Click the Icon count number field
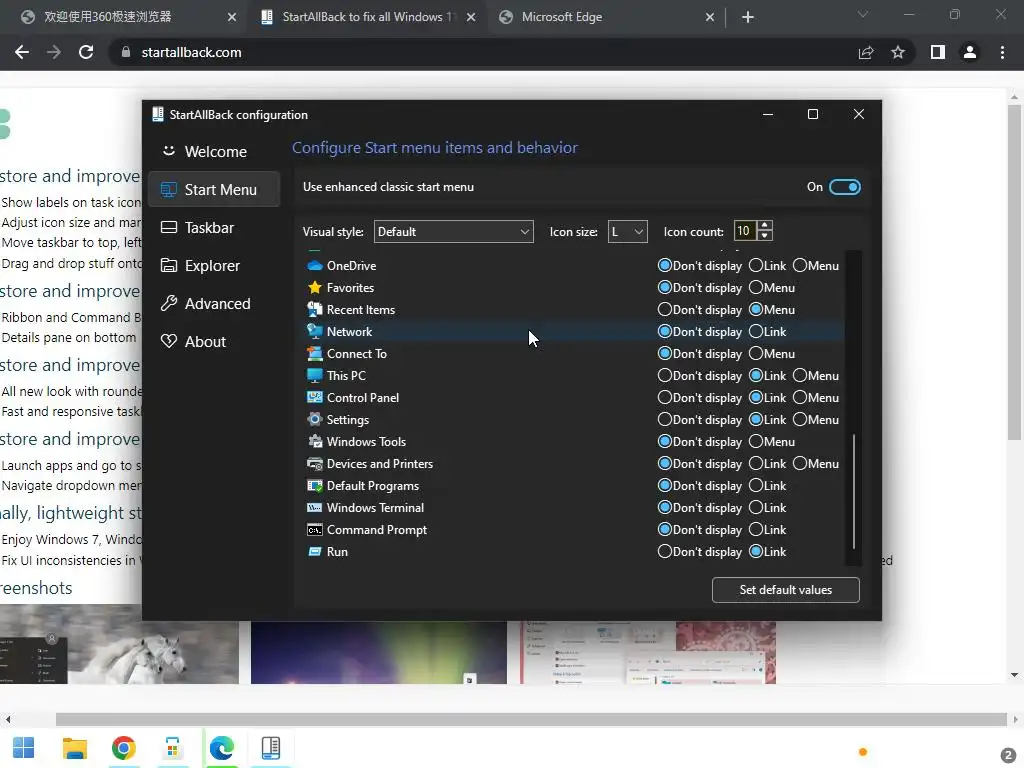Image resolution: width=1024 pixels, height=768 pixels. coord(745,231)
